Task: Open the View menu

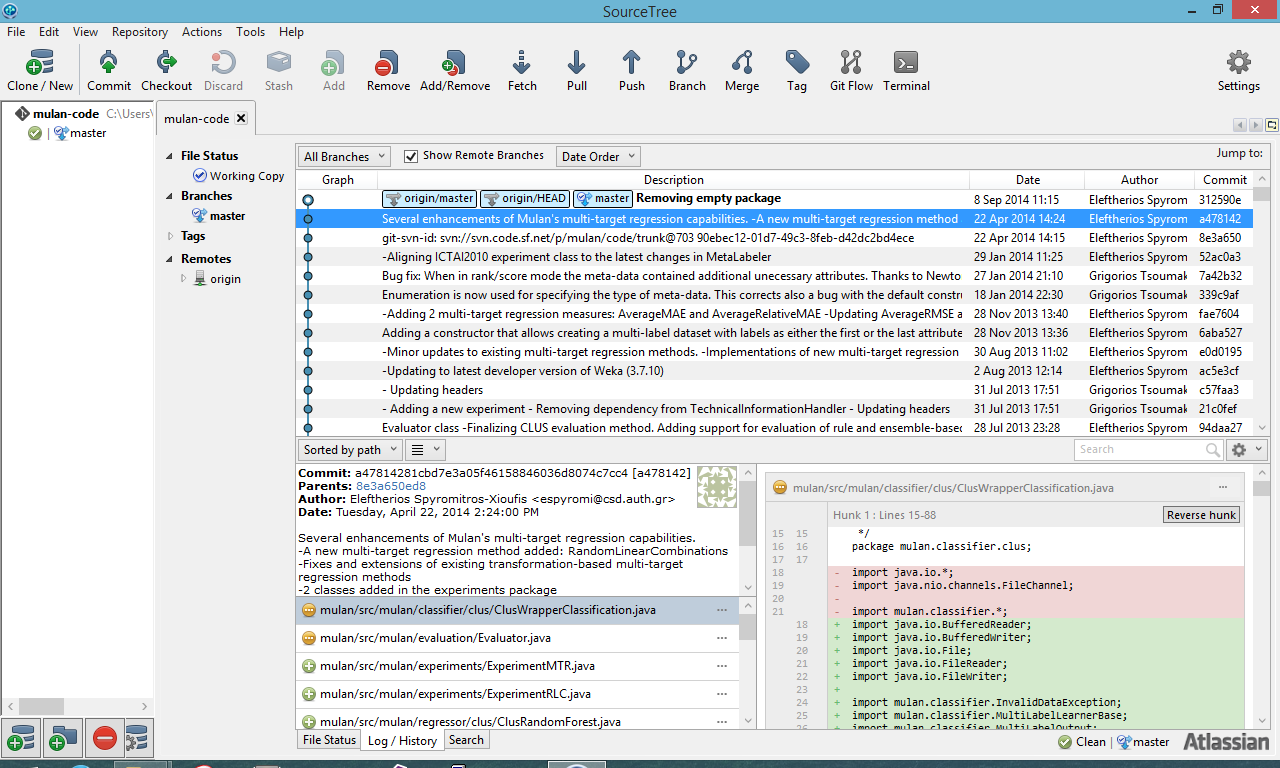Action: point(85,32)
